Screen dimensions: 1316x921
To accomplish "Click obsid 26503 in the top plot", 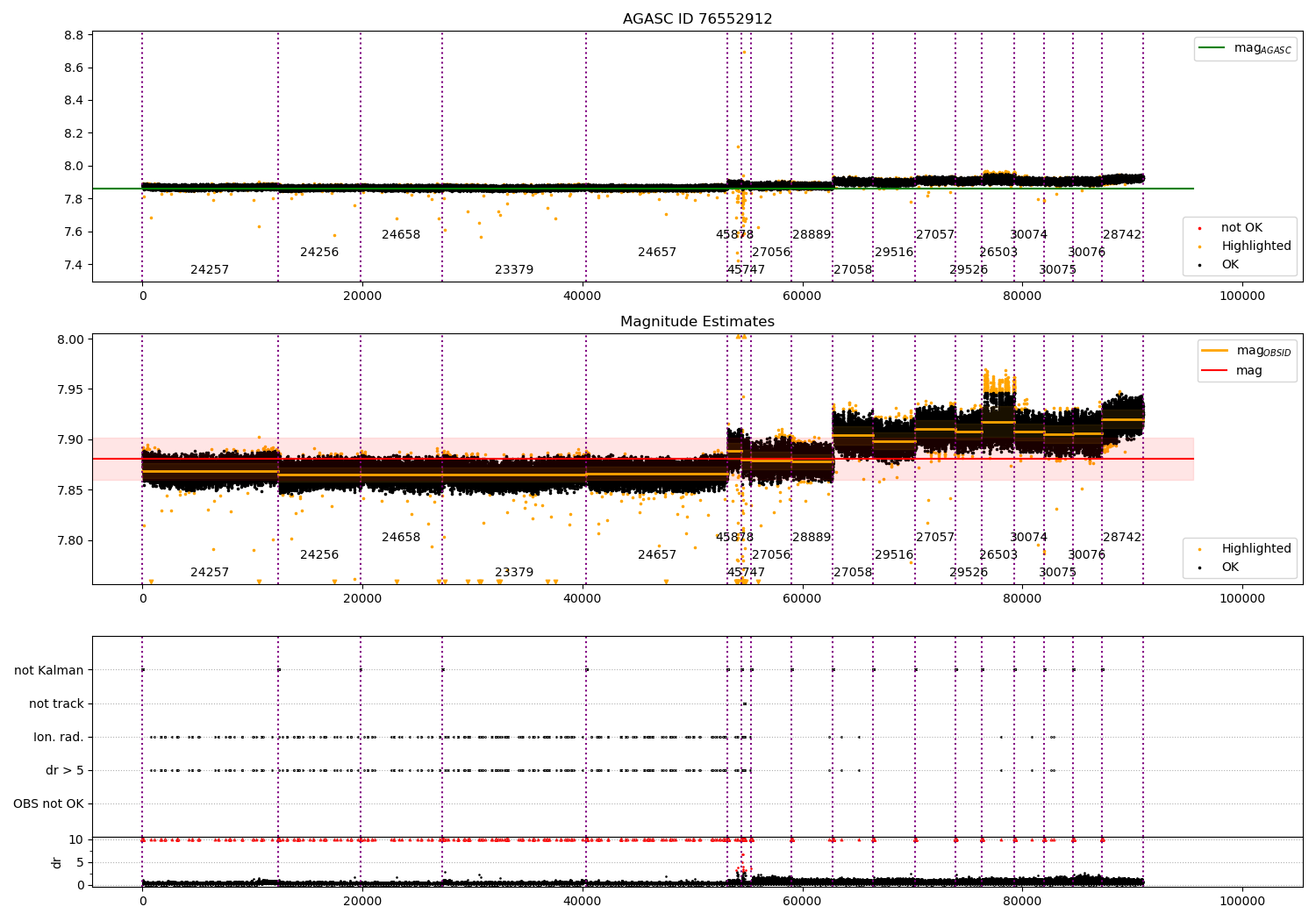I will 998,253.
